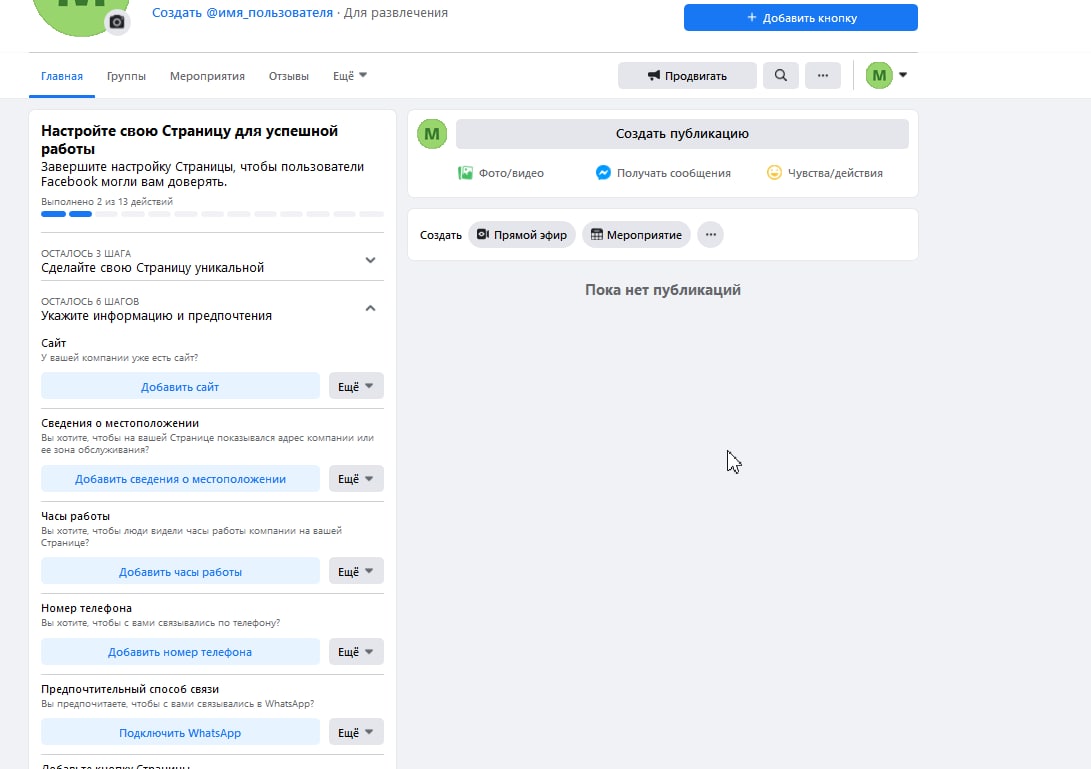
Task: Open the search magnifier icon
Action: pos(781,75)
